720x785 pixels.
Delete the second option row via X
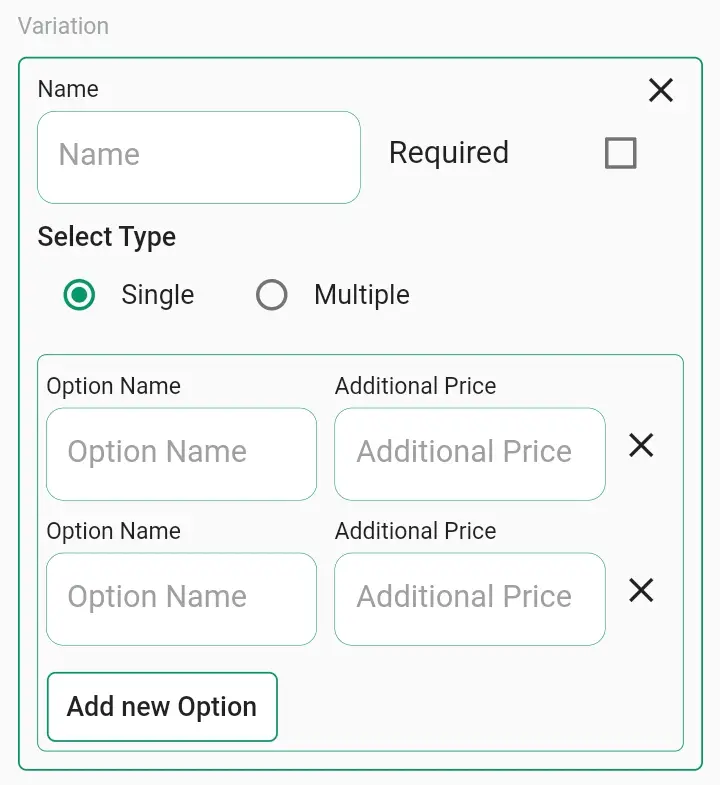coord(641,590)
